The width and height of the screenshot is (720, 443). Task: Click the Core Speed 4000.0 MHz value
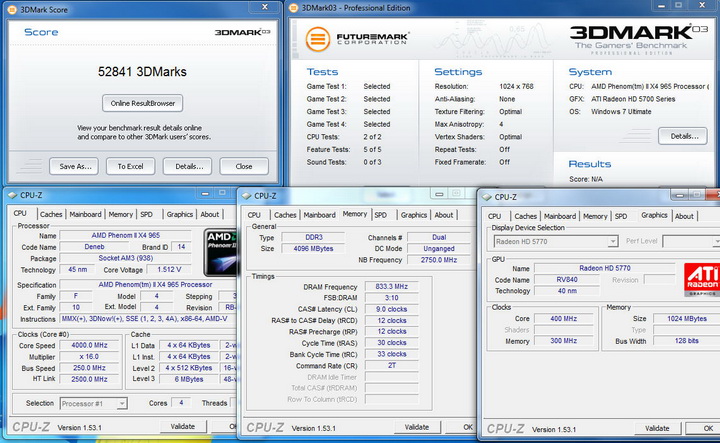(90, 345)
